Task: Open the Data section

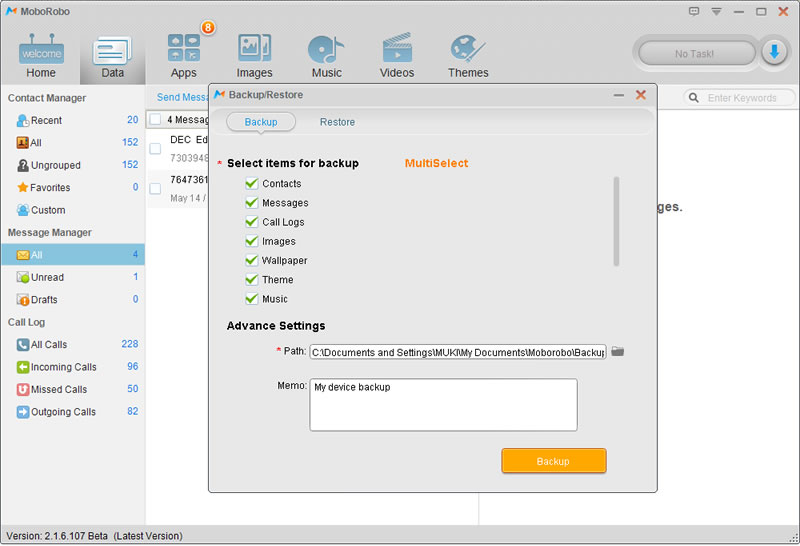Action: coord(112,57)
